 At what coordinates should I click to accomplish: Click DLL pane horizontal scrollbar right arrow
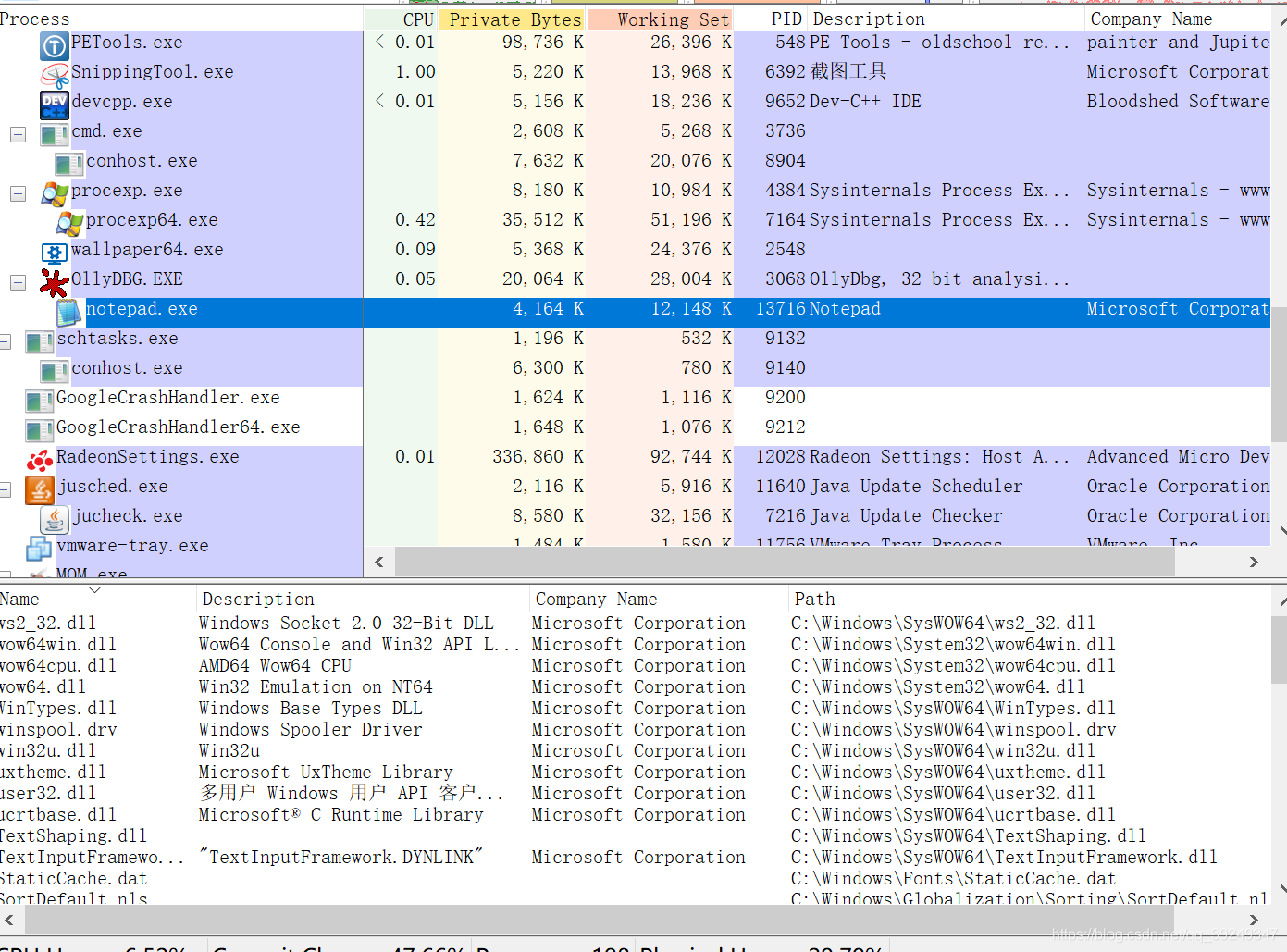(x=1254, y=920)
